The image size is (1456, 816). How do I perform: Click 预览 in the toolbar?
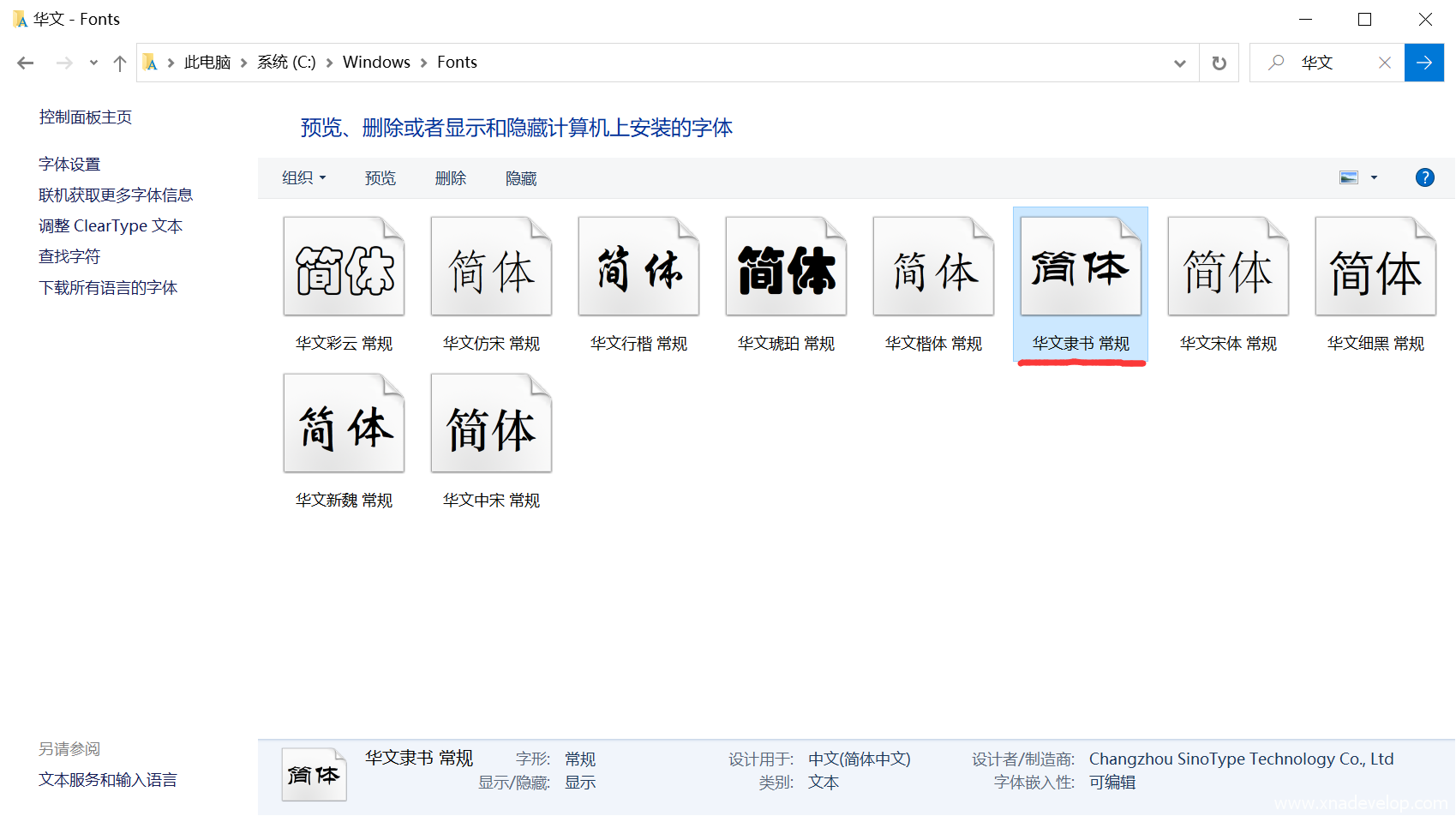(380, 177)
